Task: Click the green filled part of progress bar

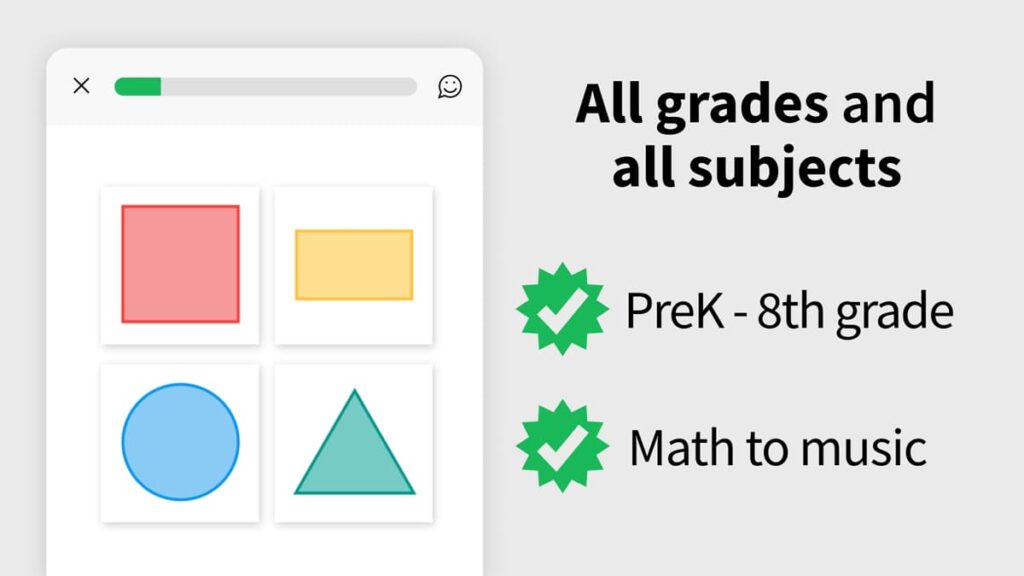Action: [138, 87]
